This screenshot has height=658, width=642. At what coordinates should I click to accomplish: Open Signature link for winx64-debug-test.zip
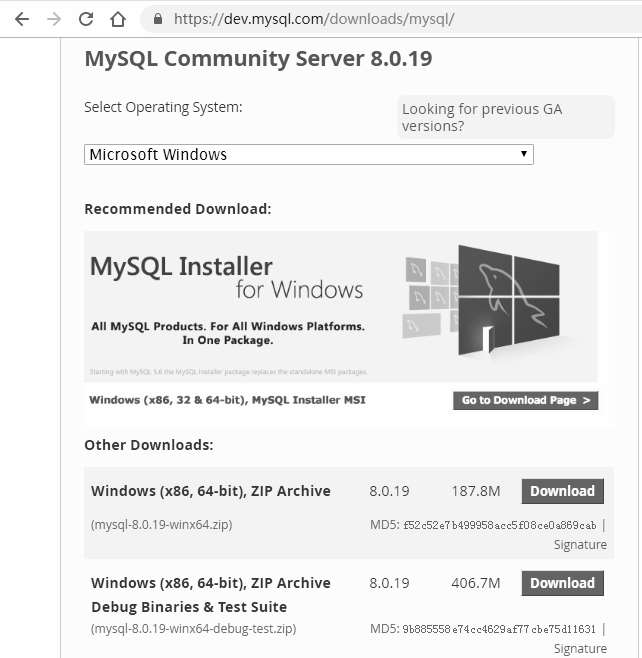(580, 648)
